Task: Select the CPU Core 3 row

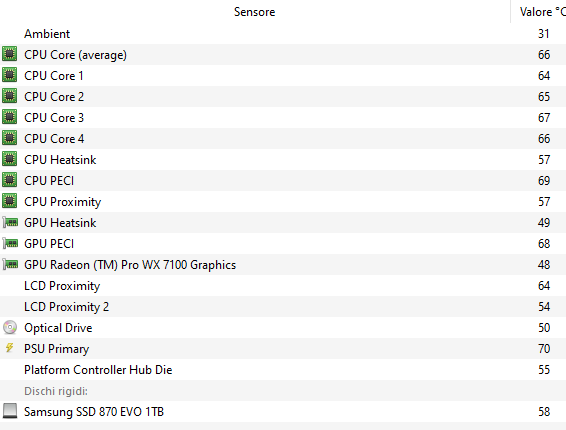Action: [283, 118]
